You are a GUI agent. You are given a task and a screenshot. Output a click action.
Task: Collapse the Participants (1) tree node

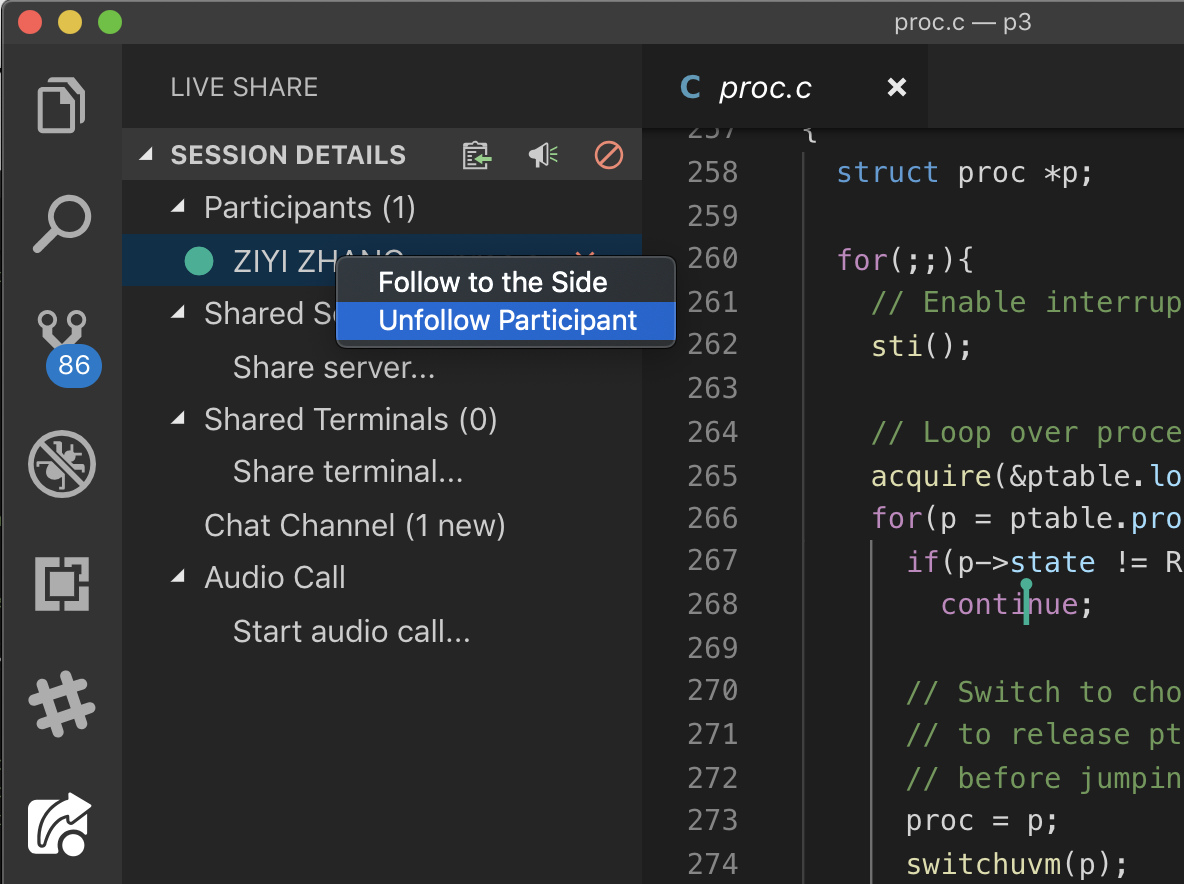(179, 207)
